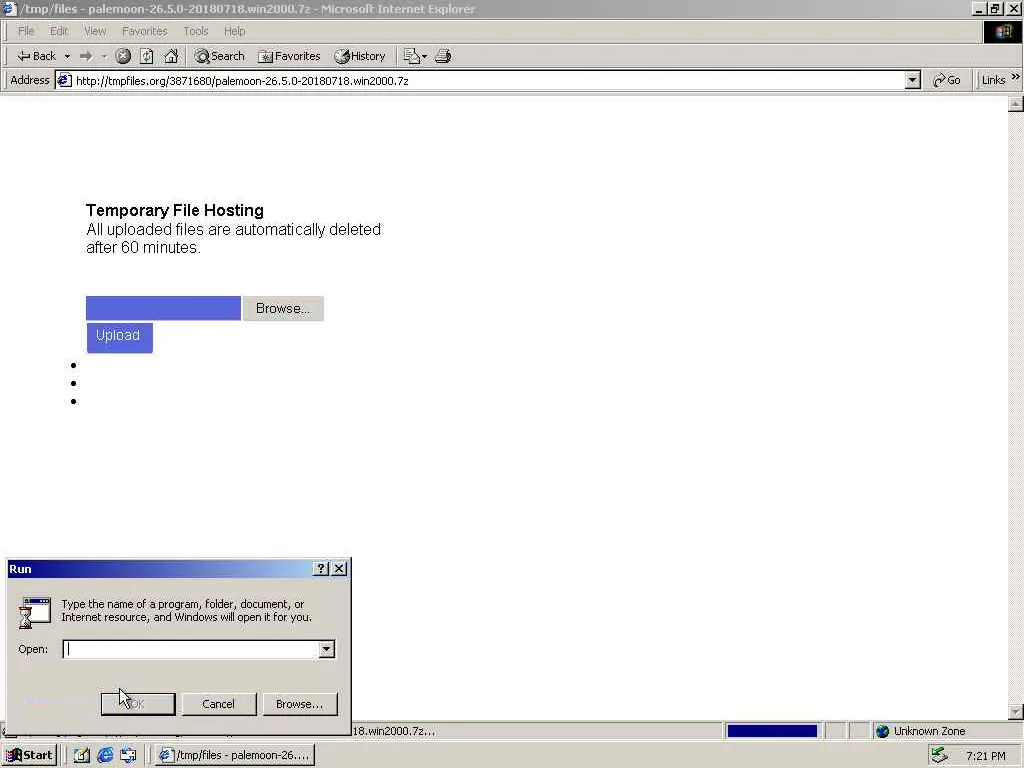Stop page loading with Stop icon
The height and width of the screenshot is (768, 1024).
(123, 56)
